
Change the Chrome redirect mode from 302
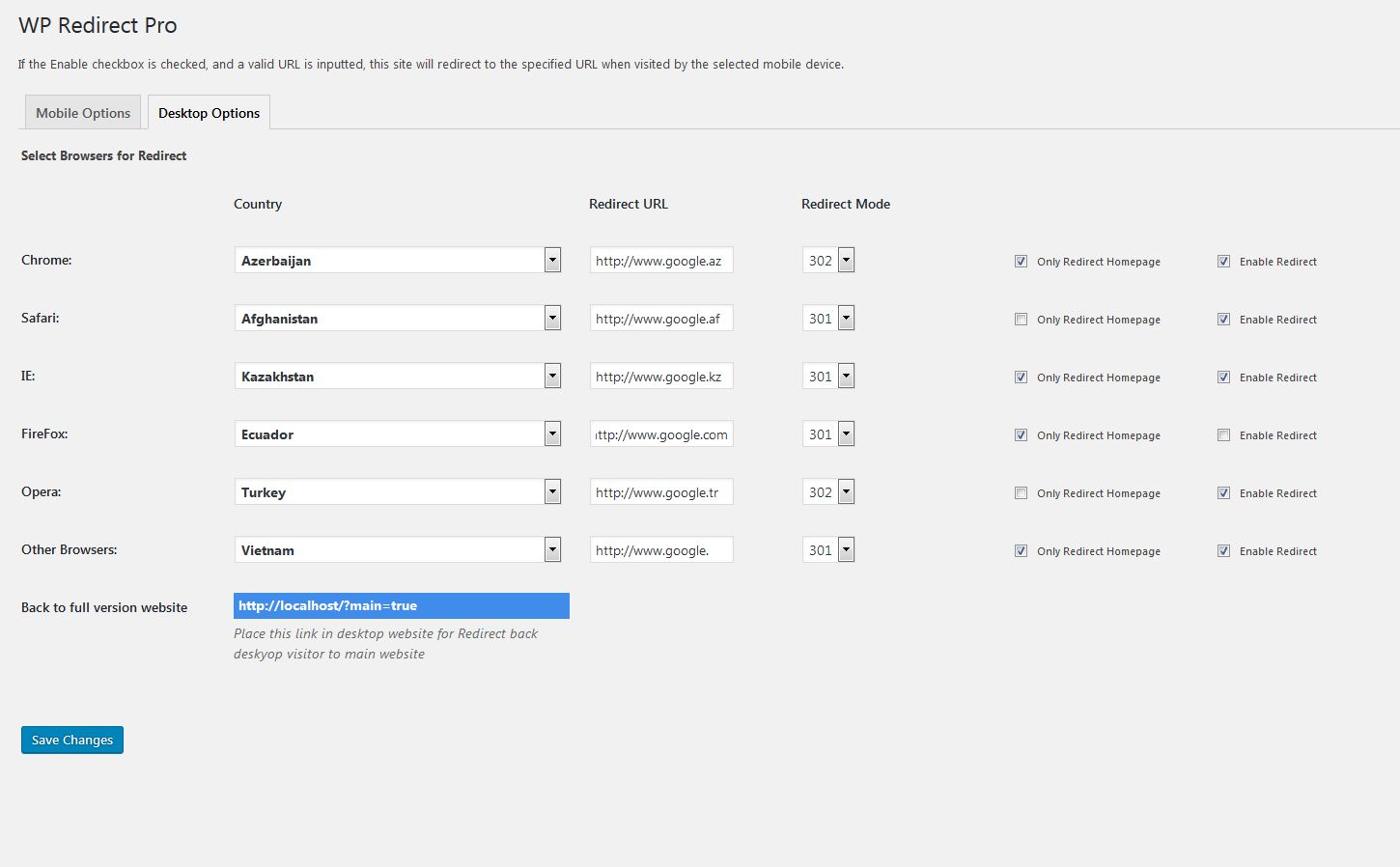point(828,261)
